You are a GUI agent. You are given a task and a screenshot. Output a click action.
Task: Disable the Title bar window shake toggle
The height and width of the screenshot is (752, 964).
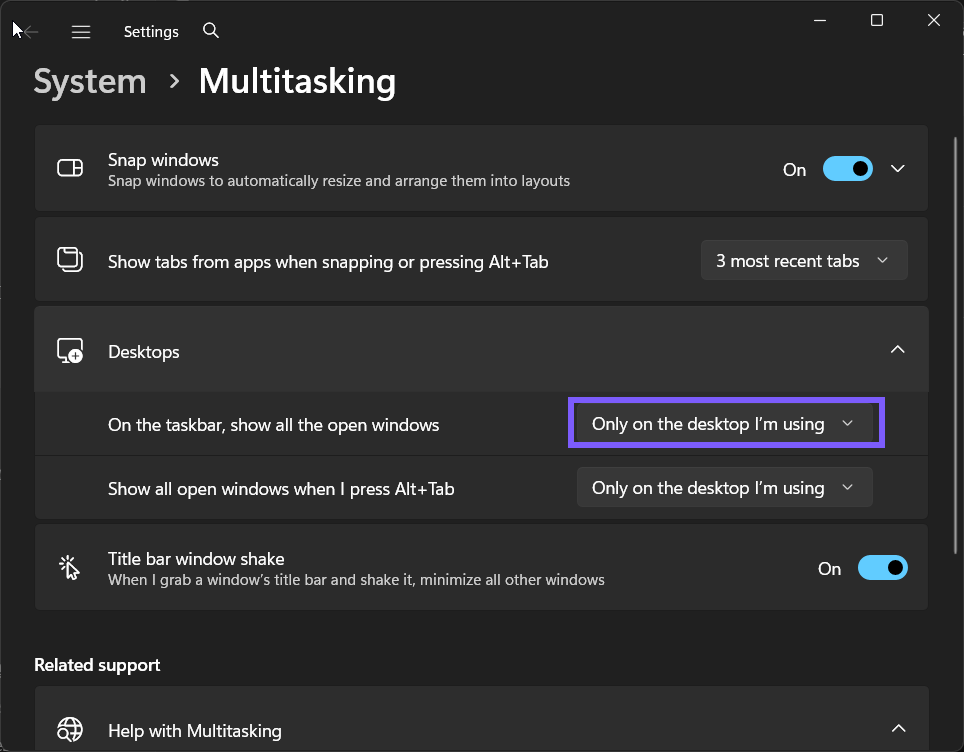pyautogui.click(x=883, y=568)
